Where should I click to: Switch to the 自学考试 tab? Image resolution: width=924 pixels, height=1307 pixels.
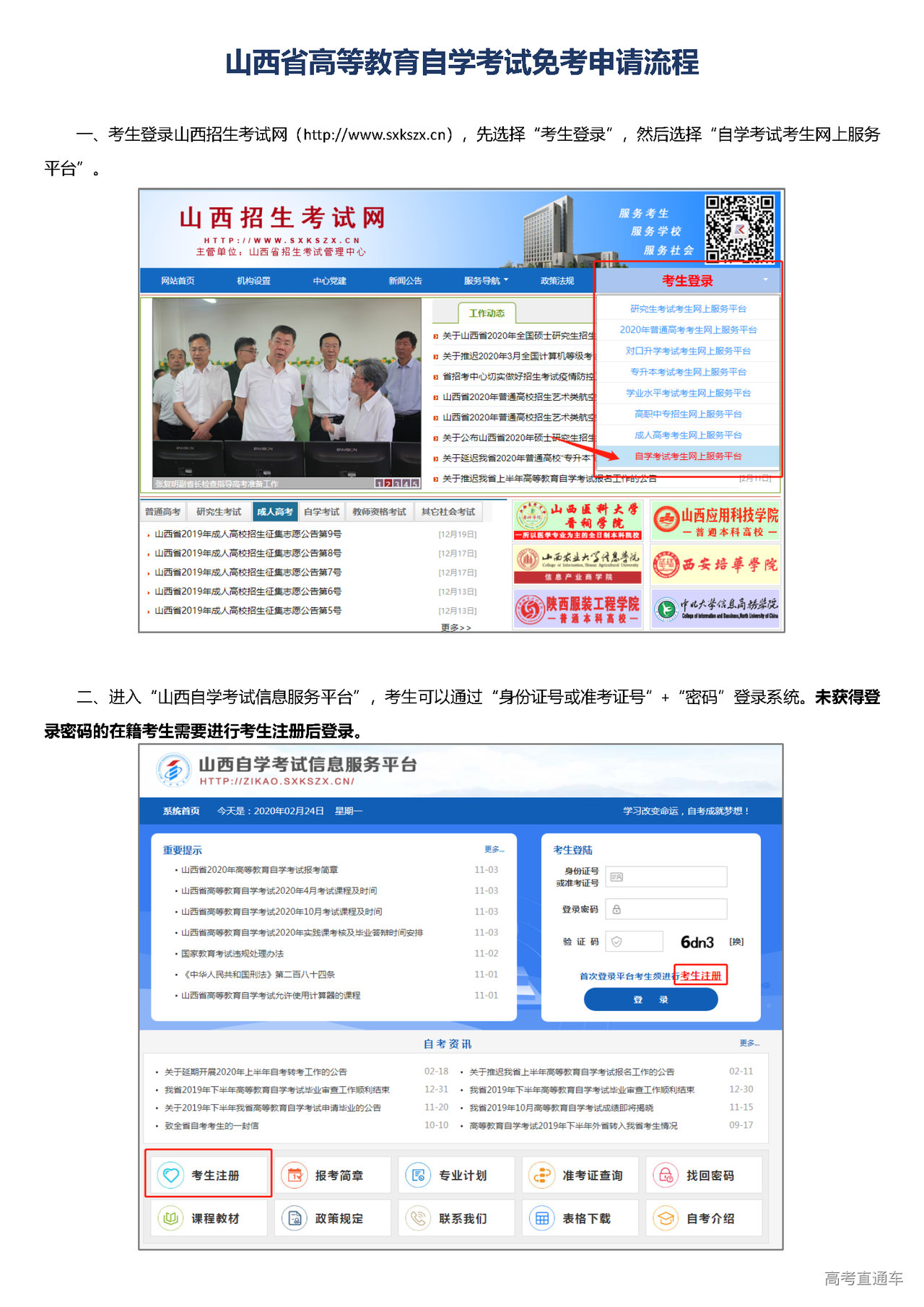pos(321,512)
